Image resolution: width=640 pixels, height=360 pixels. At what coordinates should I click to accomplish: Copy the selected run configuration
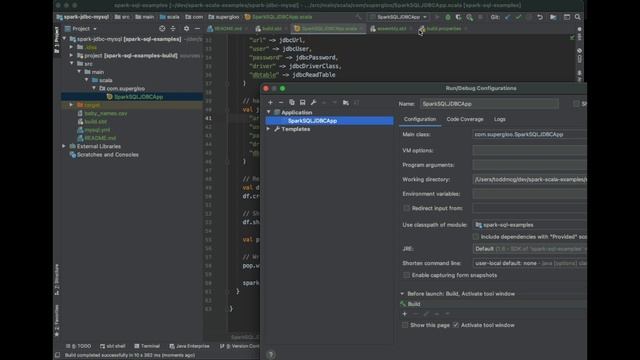coord(291,102)
